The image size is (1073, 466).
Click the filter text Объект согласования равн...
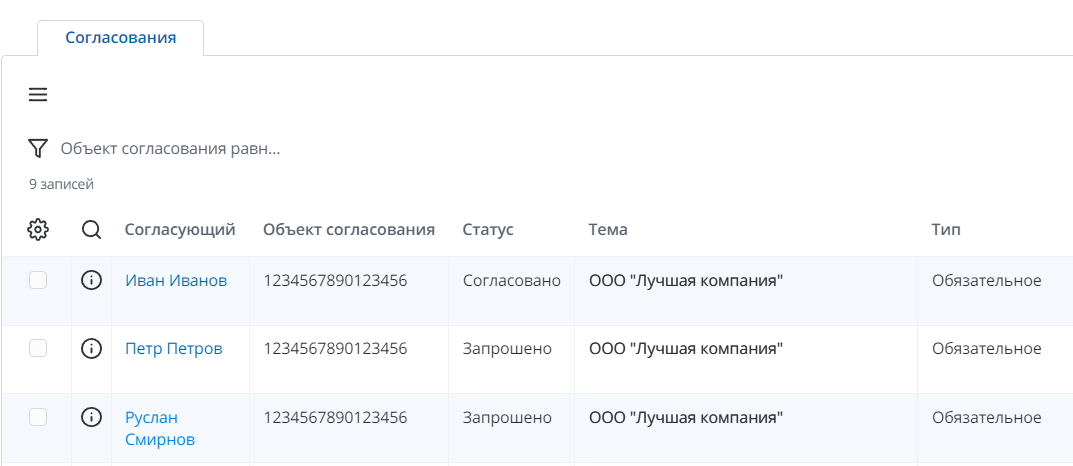click(x=170, y=149)
